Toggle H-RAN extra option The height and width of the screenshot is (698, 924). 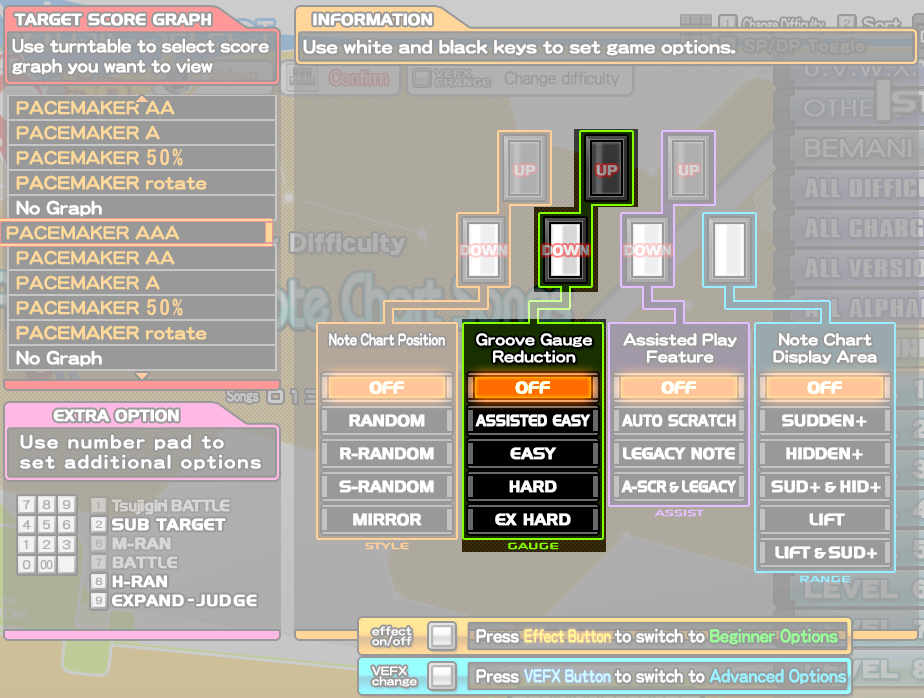(x=130, y=581)
